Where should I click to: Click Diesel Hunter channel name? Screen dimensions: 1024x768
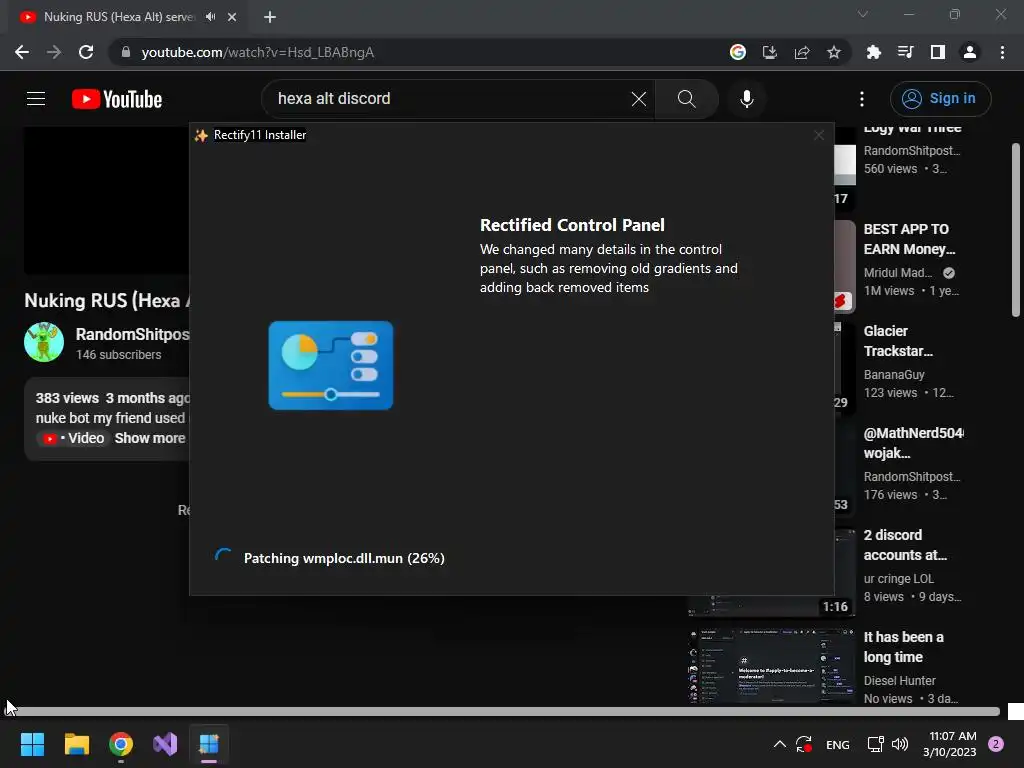tap(900, 680)
